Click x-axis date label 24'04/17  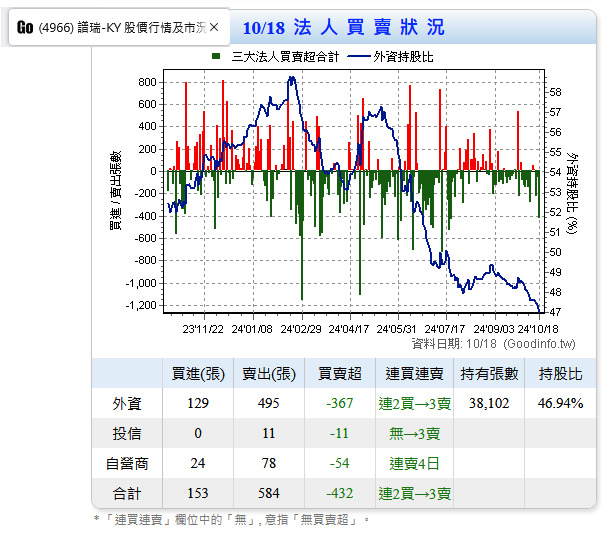[348, 329]
